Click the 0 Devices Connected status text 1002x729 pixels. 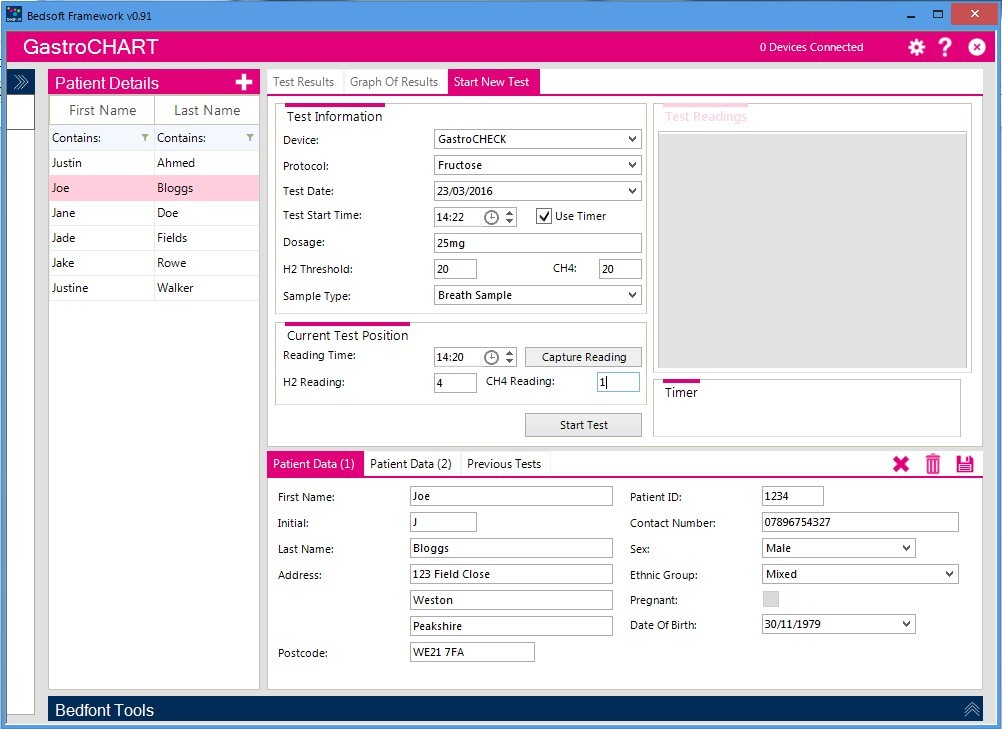tap(811, 47)
